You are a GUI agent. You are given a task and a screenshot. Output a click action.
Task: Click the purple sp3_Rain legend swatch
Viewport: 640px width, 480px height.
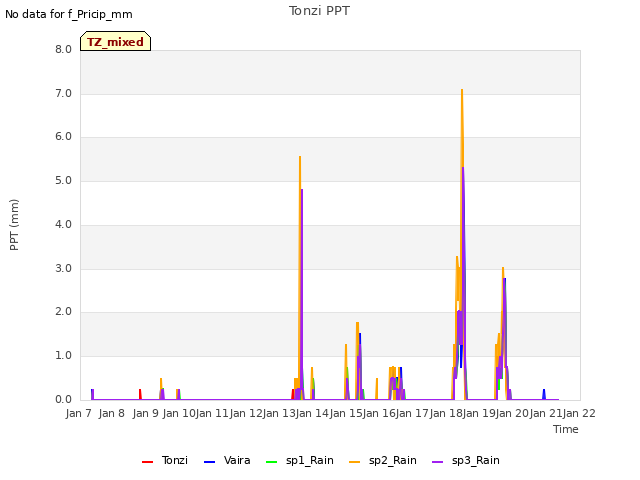[x=438, y=462]
